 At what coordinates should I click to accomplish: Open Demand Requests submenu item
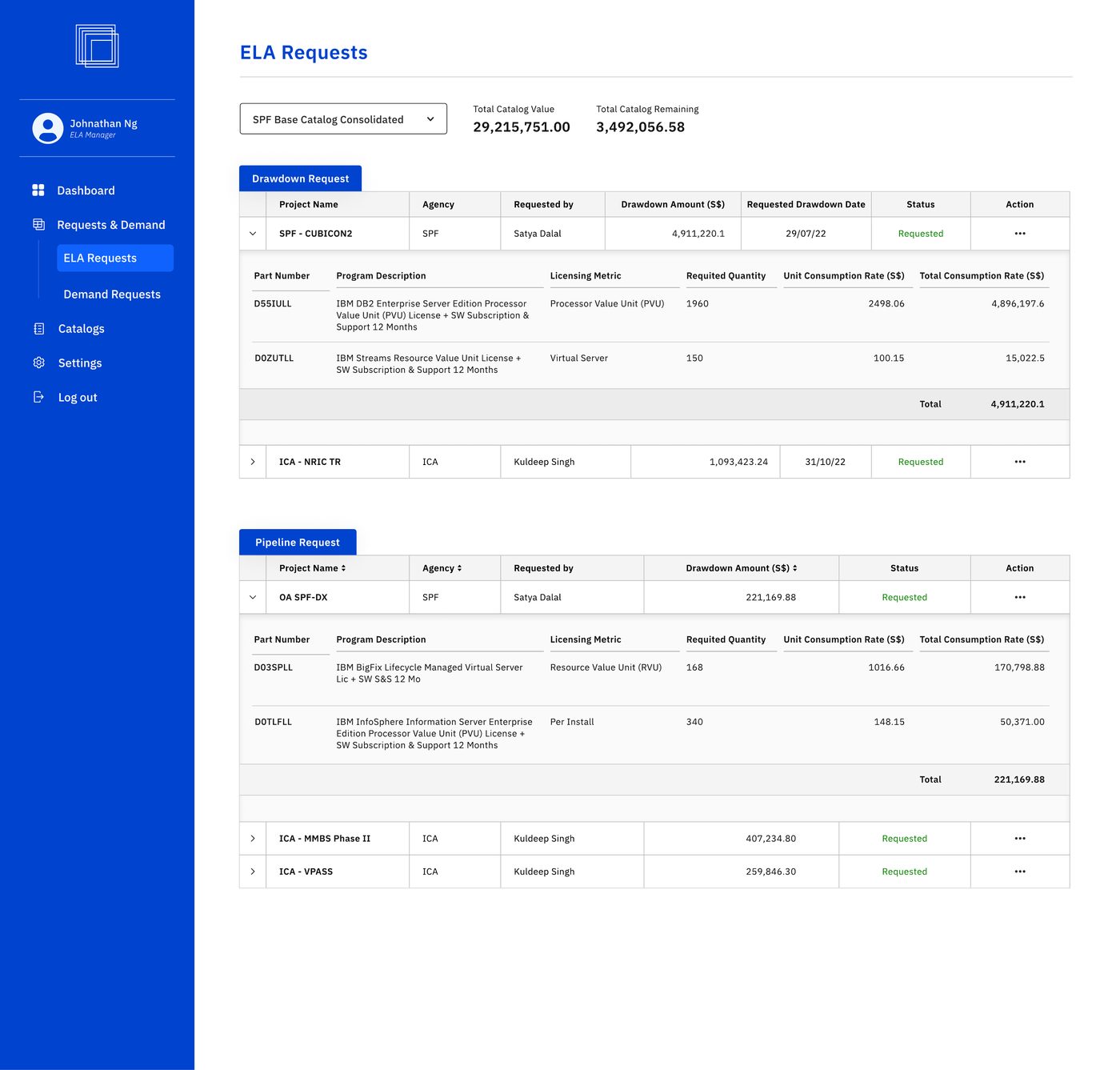click(112, 295)
